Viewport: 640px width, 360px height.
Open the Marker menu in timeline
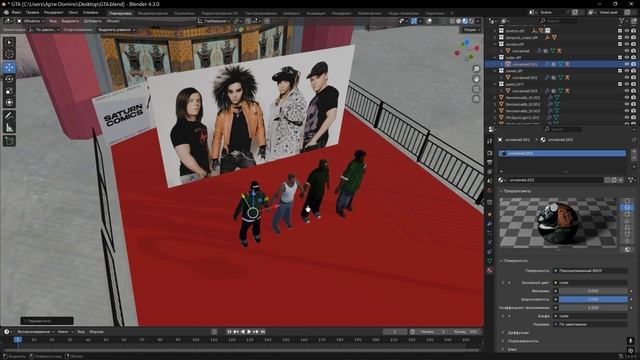pos(96,332)
